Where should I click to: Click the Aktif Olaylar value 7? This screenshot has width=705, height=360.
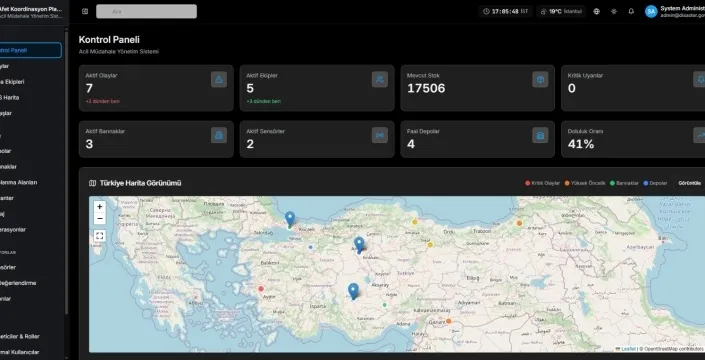[89, 89]
